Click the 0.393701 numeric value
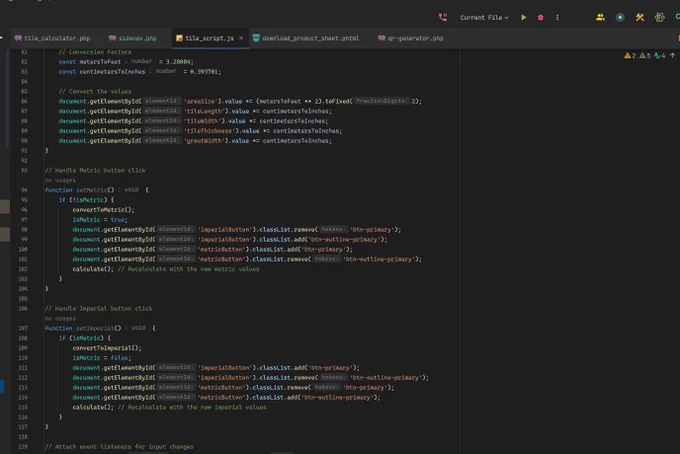 204,72
